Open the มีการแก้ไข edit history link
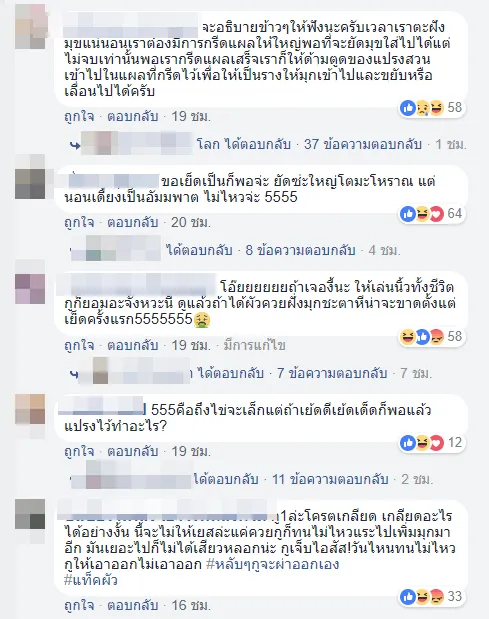Viewport: 489px width, 619px height. [x=255, y=345]
